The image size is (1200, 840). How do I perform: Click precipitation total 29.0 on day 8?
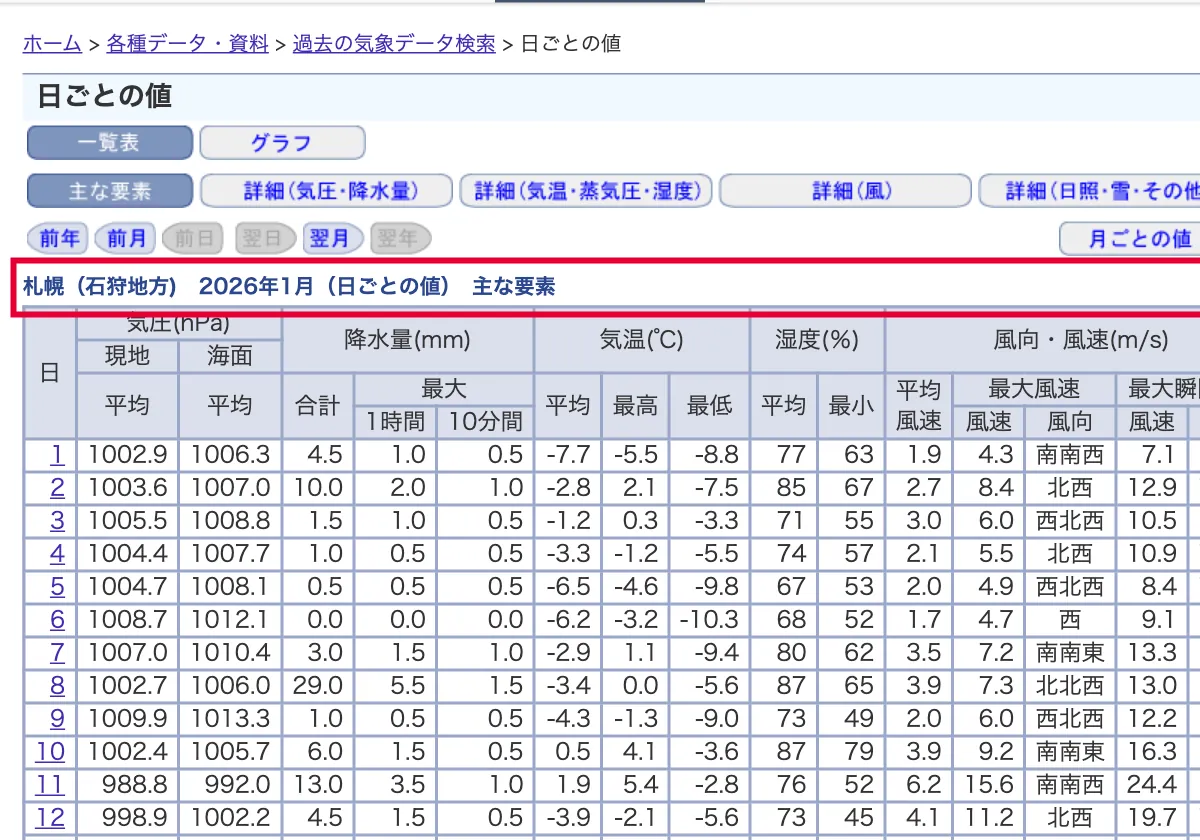click(318, 686)
